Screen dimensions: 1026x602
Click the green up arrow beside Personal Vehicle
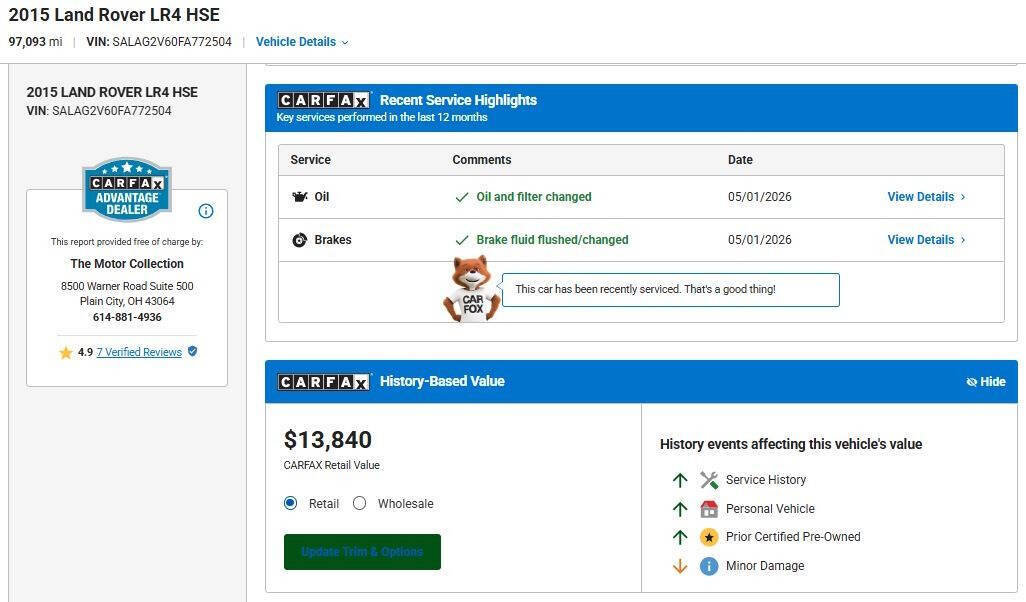(680, 509)
